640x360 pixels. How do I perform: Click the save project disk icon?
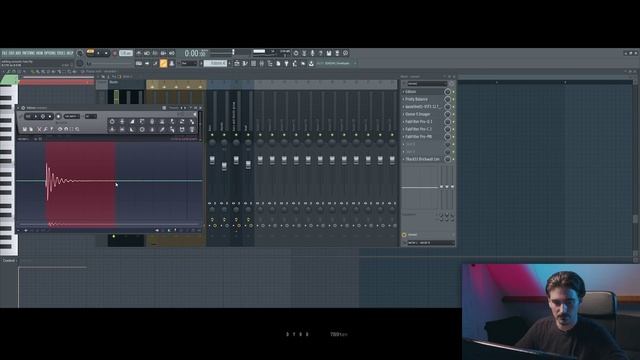coord(329,53)
